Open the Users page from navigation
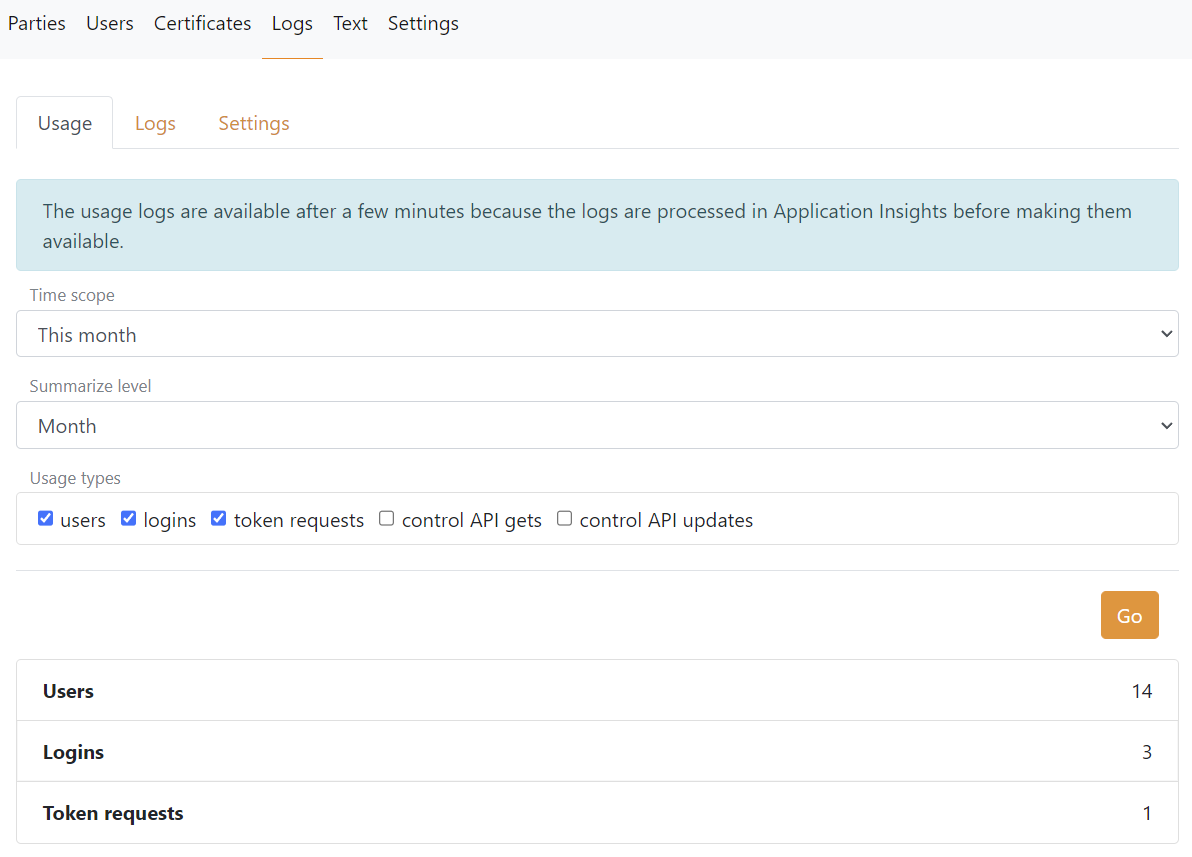This screenshot has width=1192, height=857. [109, 23]
